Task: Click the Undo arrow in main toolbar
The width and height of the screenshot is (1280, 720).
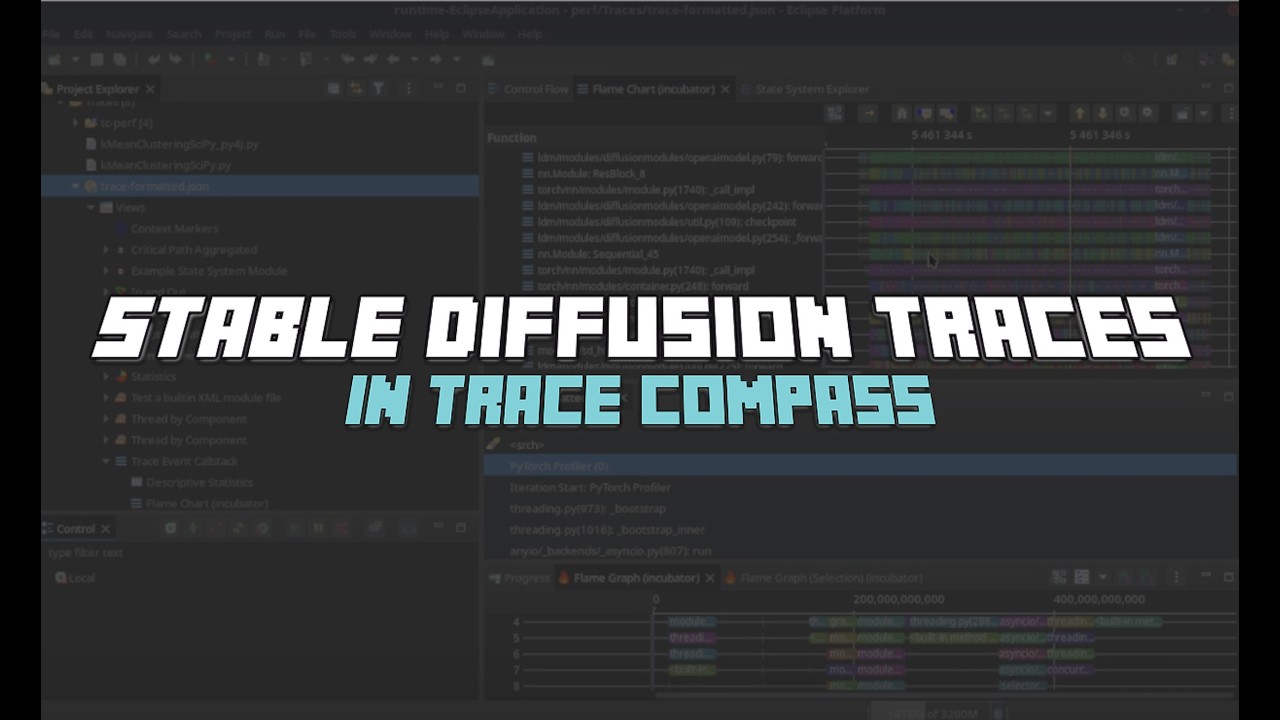Action: click(x=154, y=59)
